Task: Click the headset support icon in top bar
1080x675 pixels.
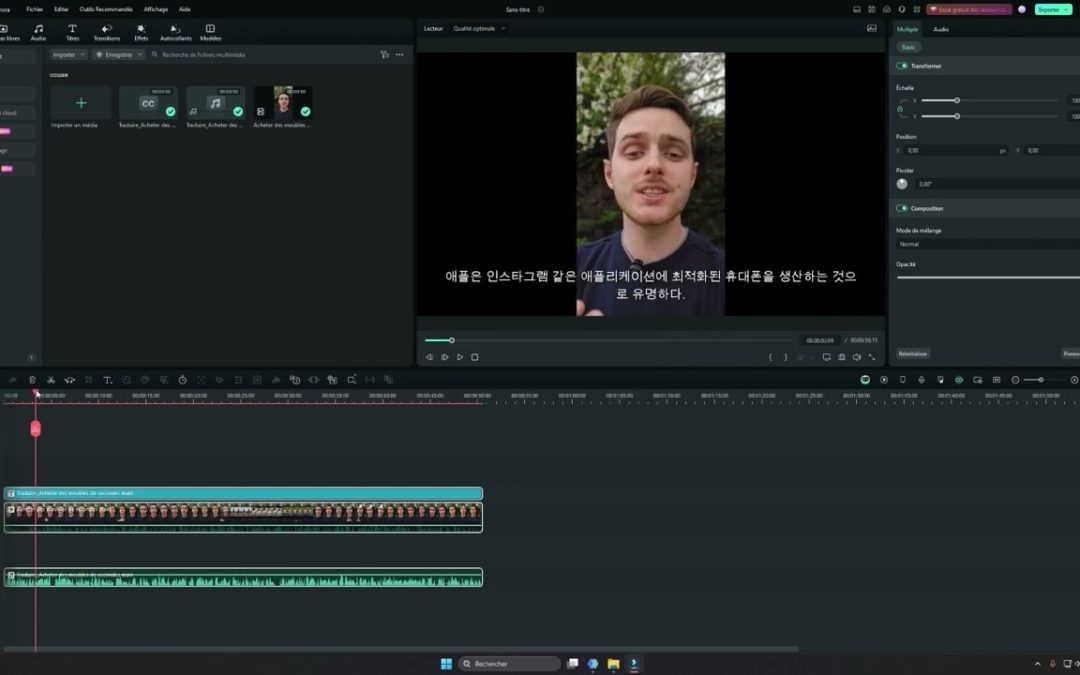Action: 902,10
